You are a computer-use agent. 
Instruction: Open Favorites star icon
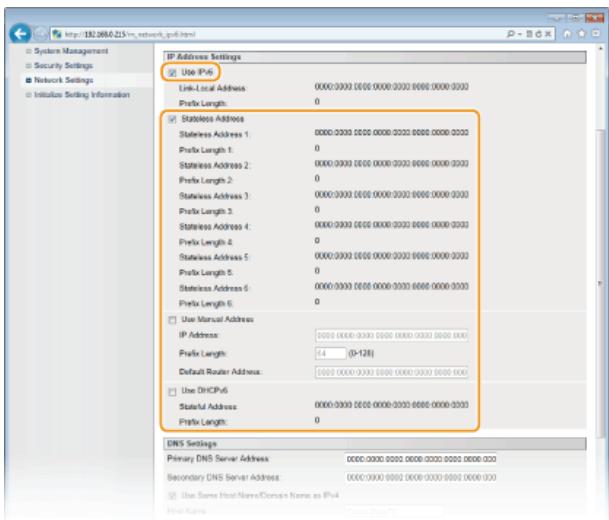pos(581,34)
